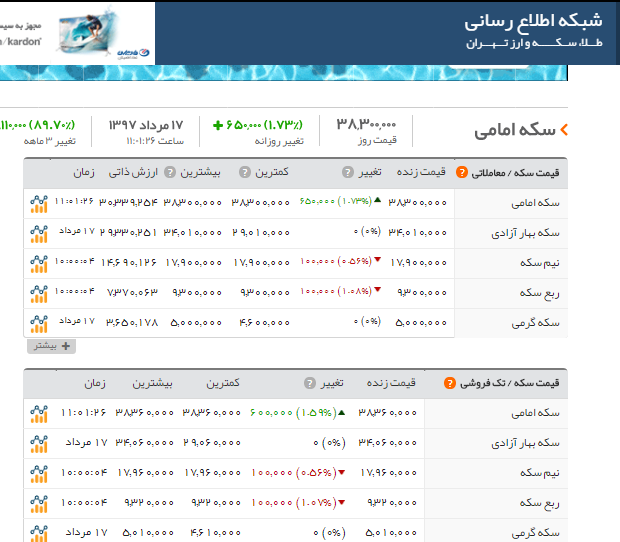Click the surfer TV advertisement banner image
The image size is (620, 542).
point(88,32)
